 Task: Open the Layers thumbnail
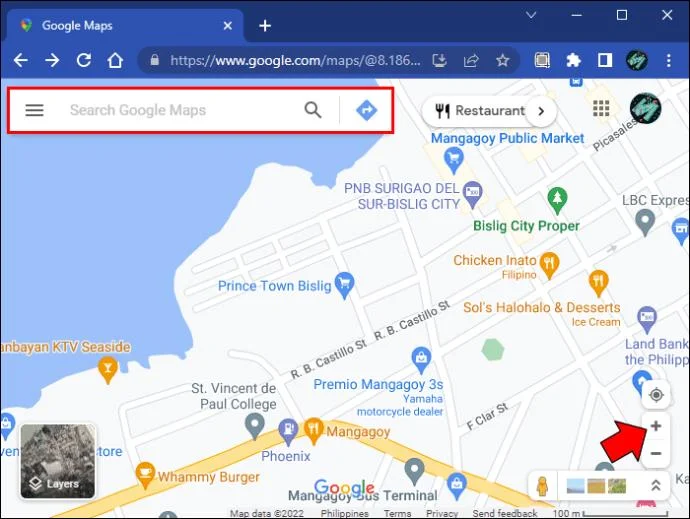point(58,461)
